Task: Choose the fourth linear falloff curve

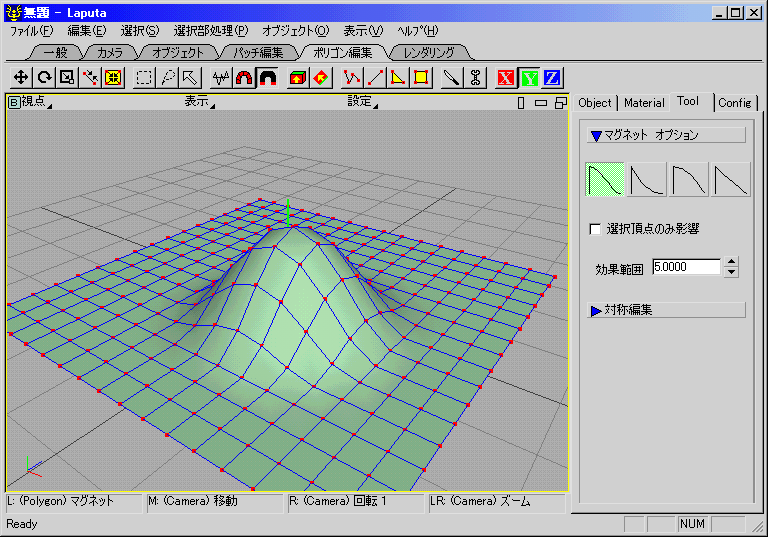Action: [731, 179]
